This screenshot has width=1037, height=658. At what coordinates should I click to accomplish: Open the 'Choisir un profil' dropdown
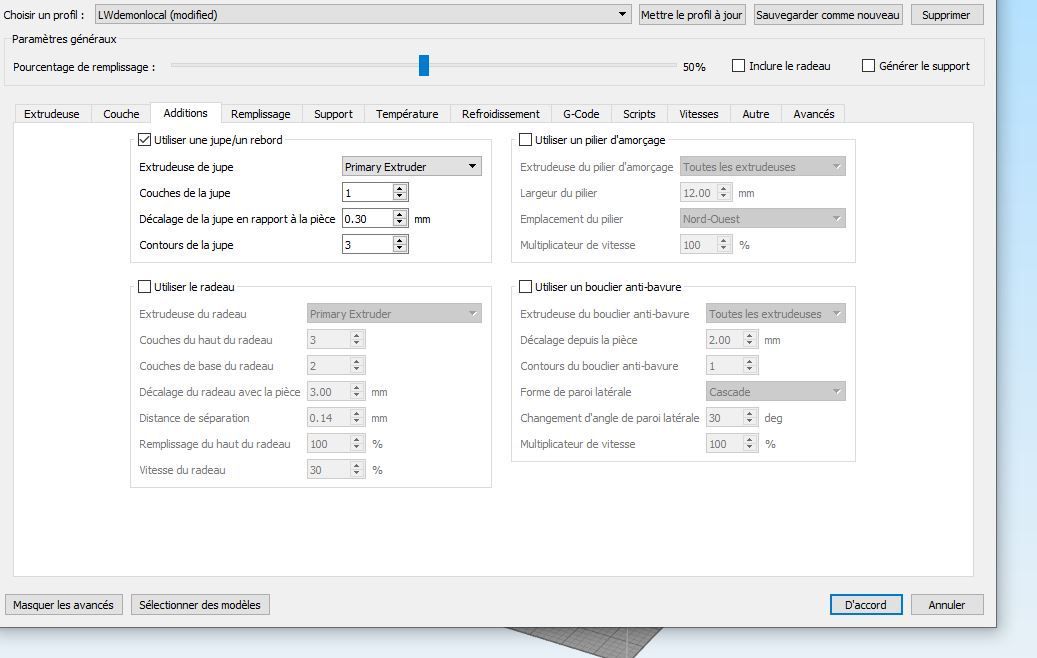pyautogui.click(x=363, y=15)
